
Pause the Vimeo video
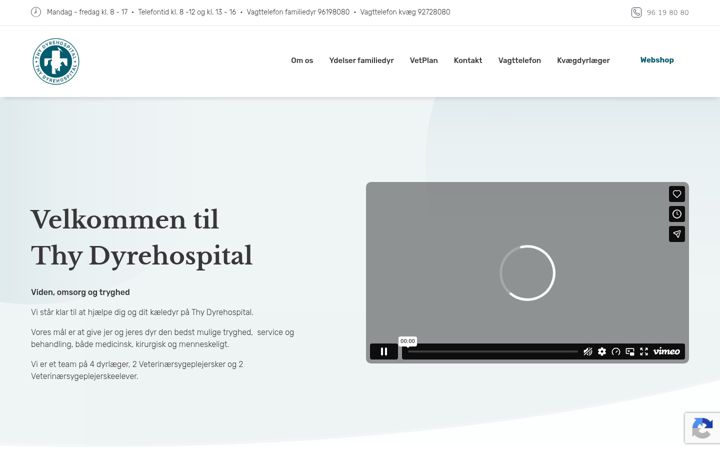(x=384, y=352)
